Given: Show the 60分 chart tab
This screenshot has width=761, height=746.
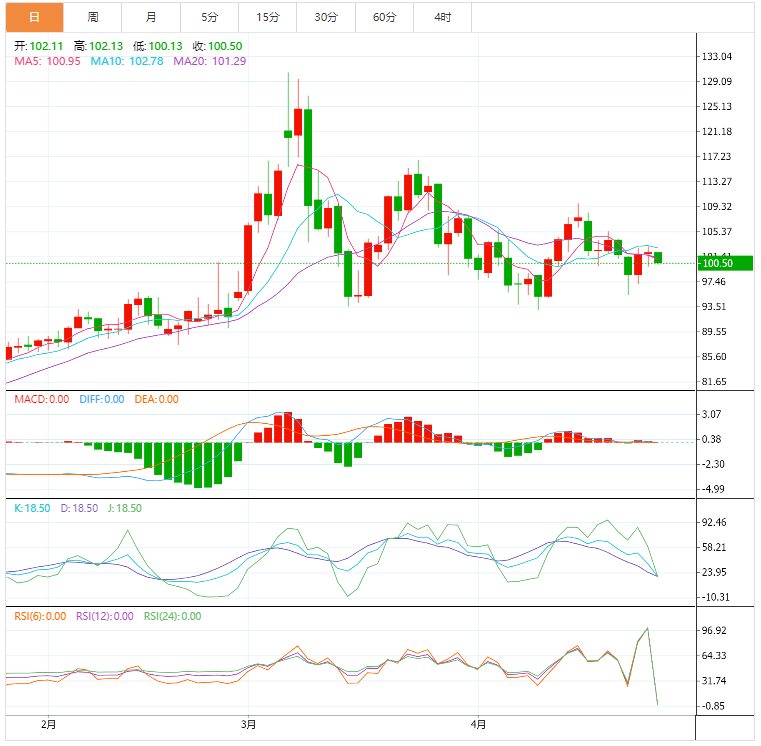Looking at the screenshot, I should point(384,17).
